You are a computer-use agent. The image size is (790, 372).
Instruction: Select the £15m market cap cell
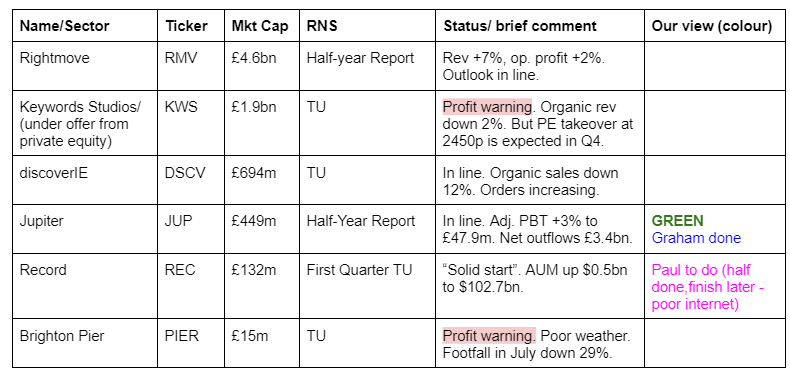tap(261, 343)
